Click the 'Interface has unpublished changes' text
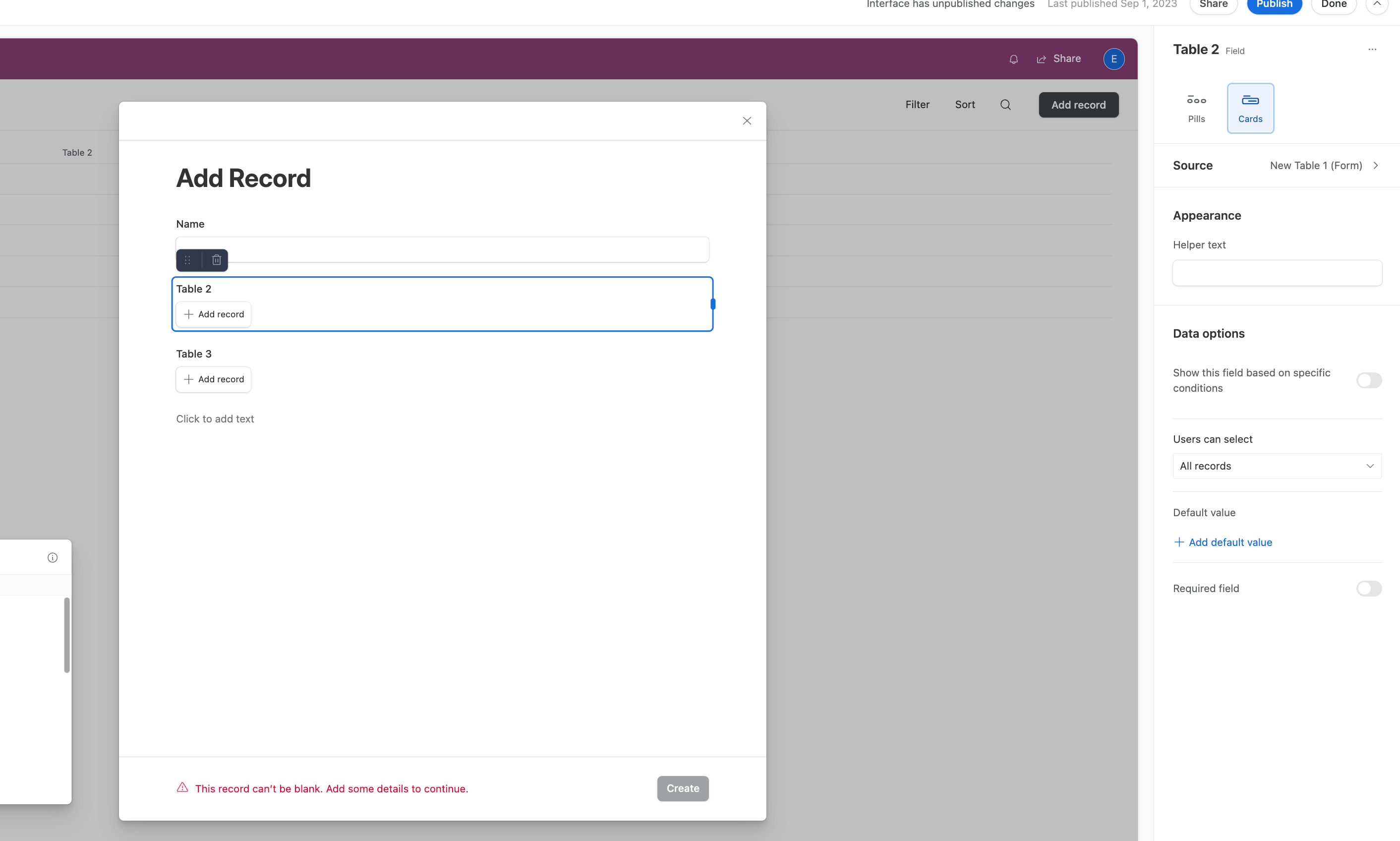1400x841 pixels. (x=950, y=5)
